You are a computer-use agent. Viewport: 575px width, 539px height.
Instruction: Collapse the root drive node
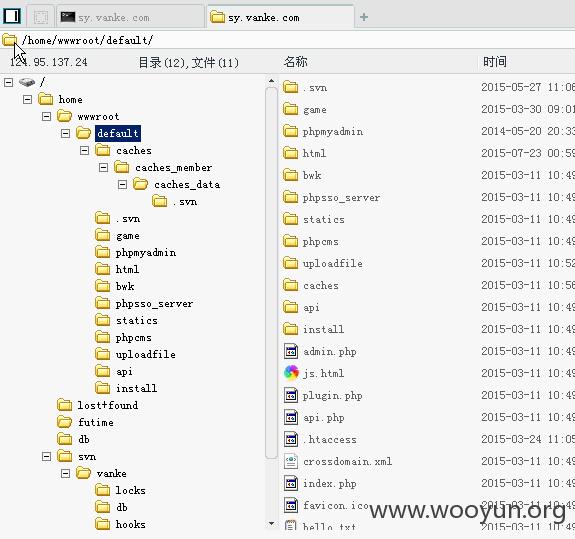pyautogui.click(x=8, y=82)
